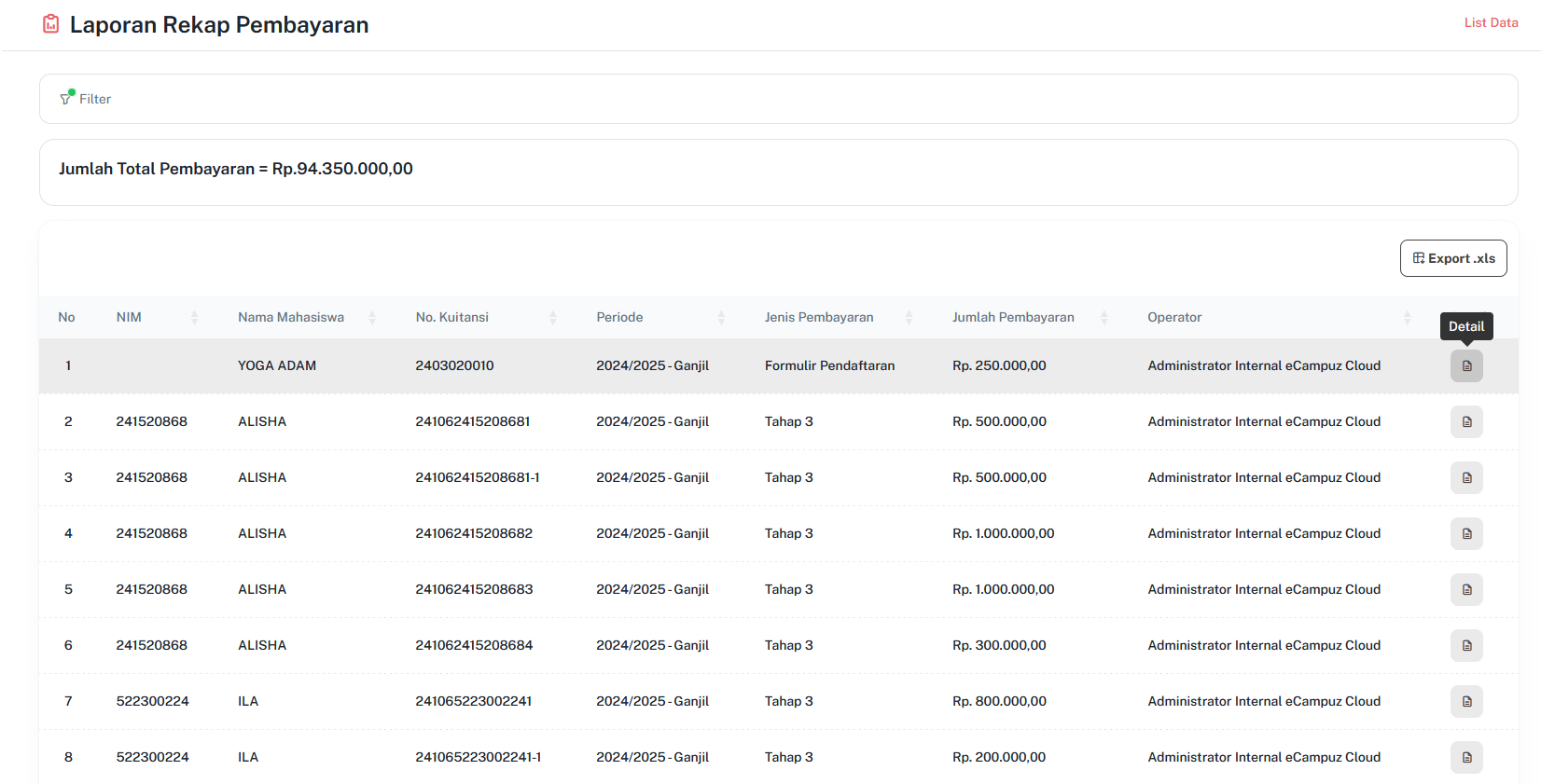Open detail for receipt 241065223002241-1

tap(1466, 757)
